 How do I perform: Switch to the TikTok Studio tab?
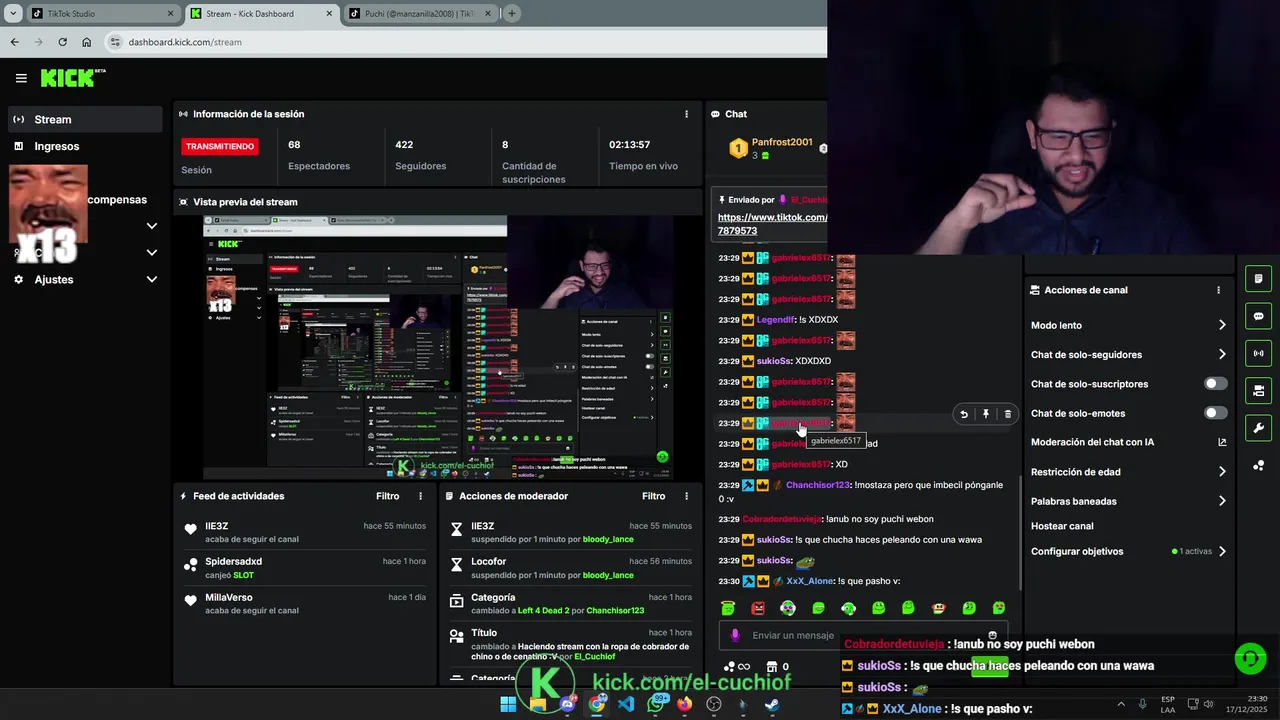point(102,14)
